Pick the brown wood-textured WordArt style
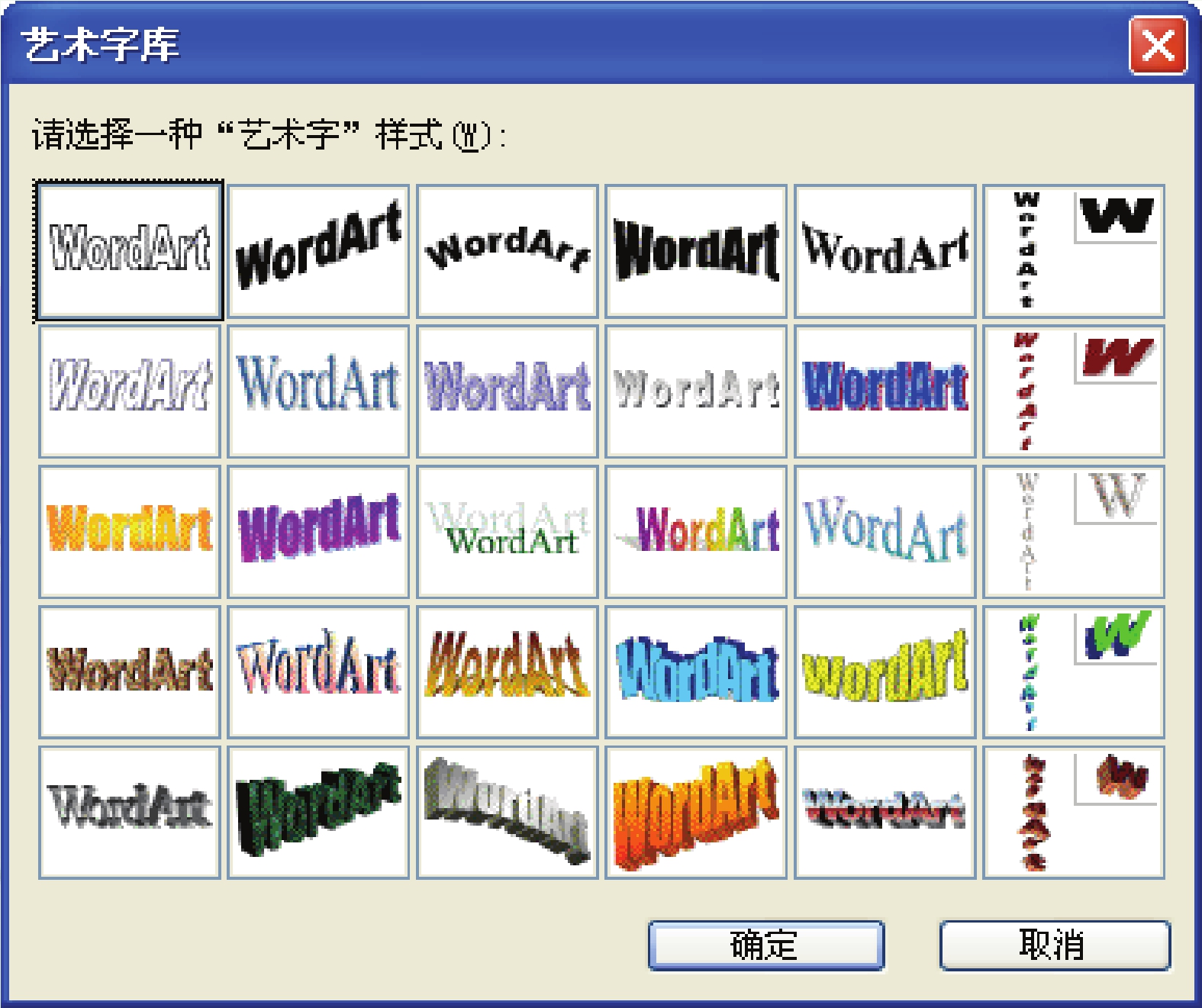 (130, 672)
